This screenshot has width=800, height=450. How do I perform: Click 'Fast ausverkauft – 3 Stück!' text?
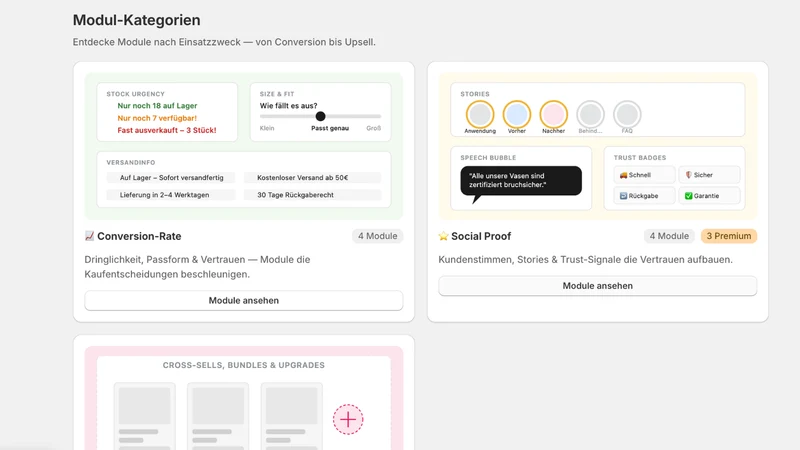pyautogui.click(x=167, y=130)
